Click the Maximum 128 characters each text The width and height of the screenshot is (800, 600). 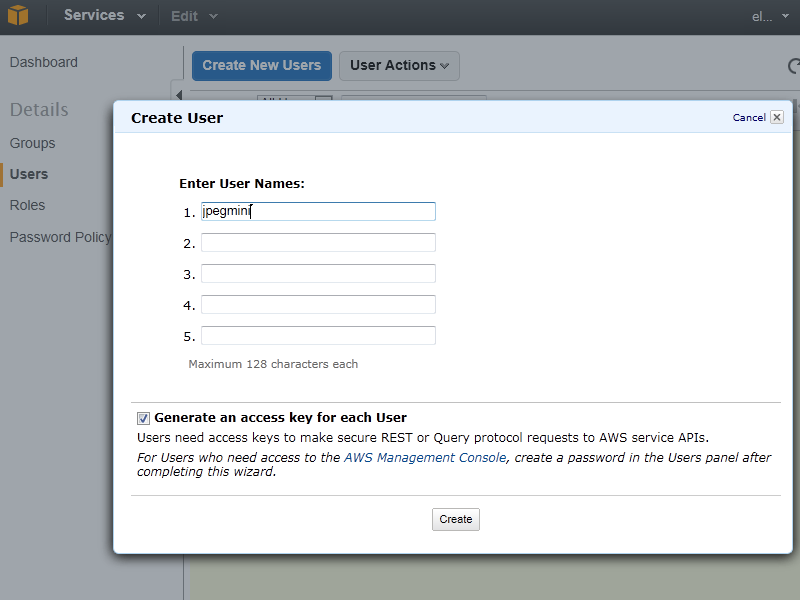click(x=273, y=364)
